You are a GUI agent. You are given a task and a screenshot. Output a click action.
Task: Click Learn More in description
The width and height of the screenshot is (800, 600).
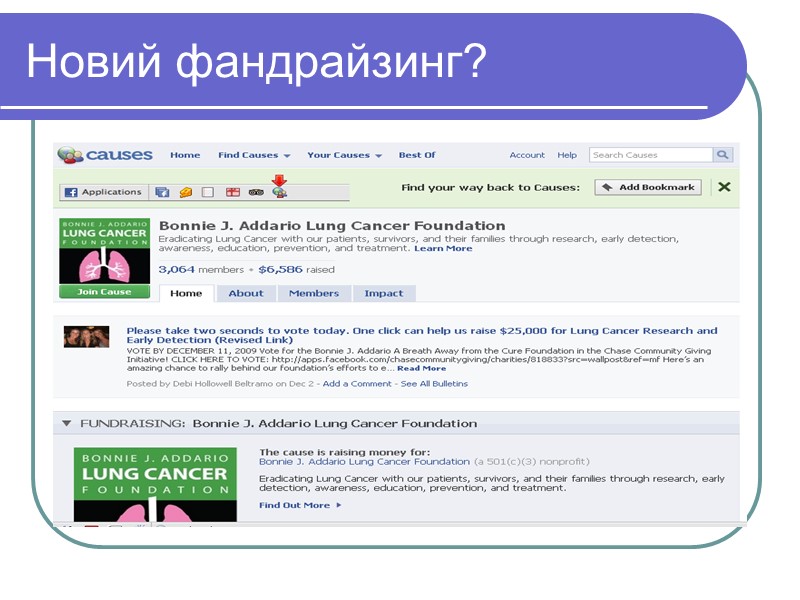[443, 248]
